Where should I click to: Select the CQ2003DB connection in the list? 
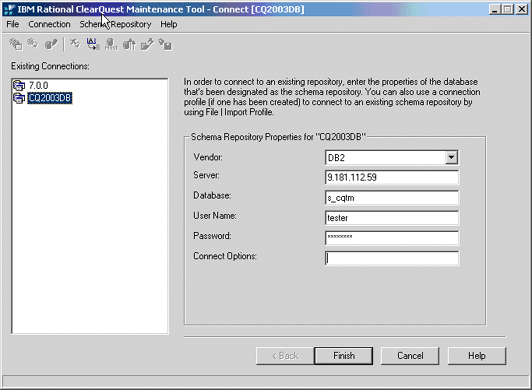coord(50,98)
